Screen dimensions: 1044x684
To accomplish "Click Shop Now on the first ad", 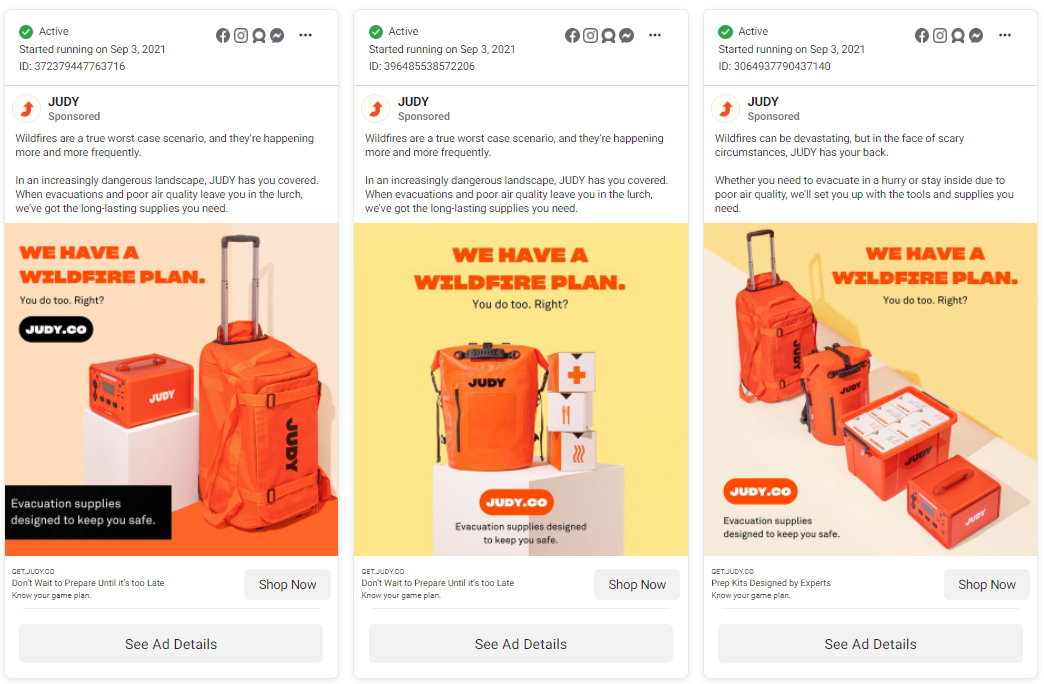I will (288, 584).
